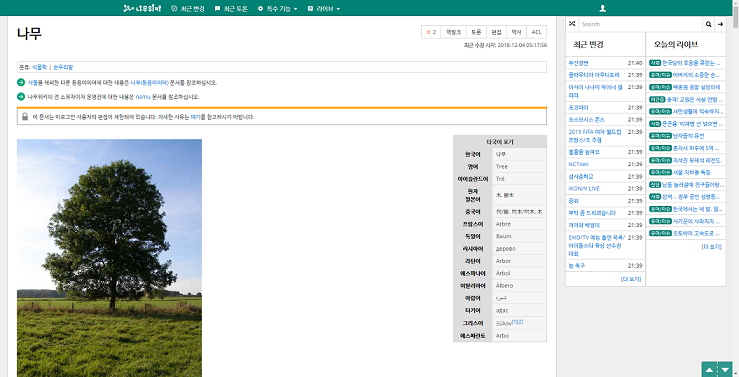Viewport: 739px width, 377px height.
Task: Open the live post starting 오토바이 고속도로
Action: (x=697, y=233)
